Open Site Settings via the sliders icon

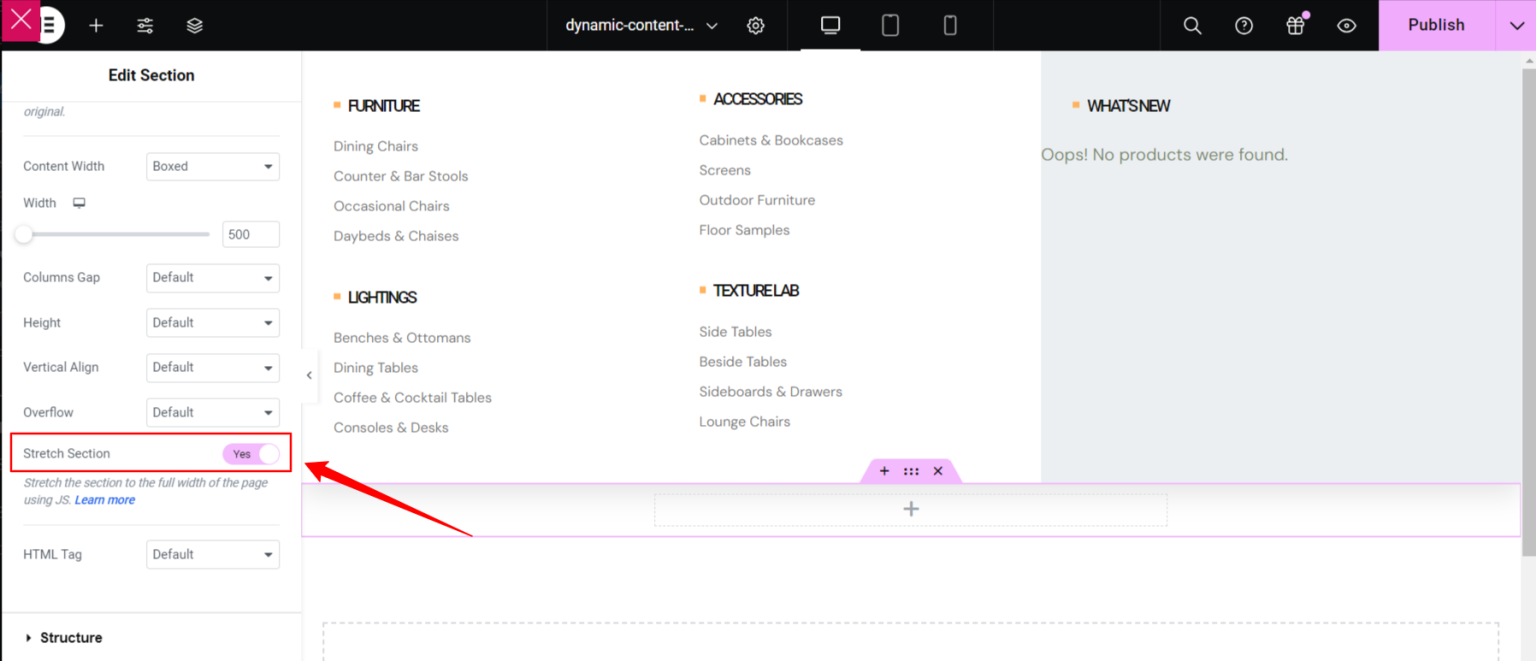tap(145, 25)
